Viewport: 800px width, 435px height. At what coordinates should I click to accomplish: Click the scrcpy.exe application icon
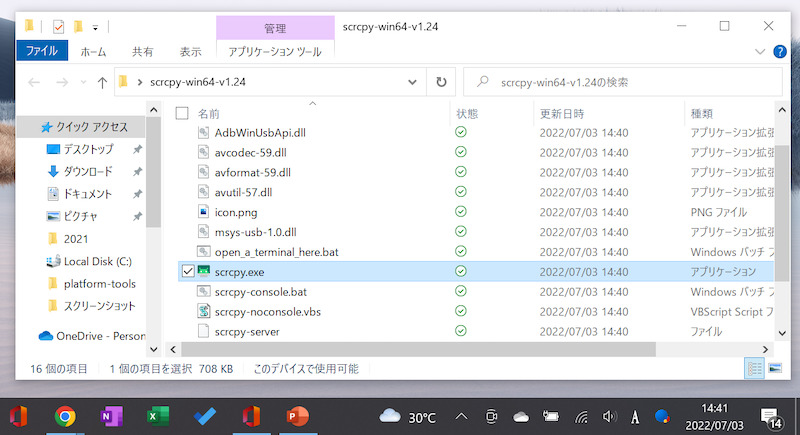pyautogui.click(x=203, y=271)
